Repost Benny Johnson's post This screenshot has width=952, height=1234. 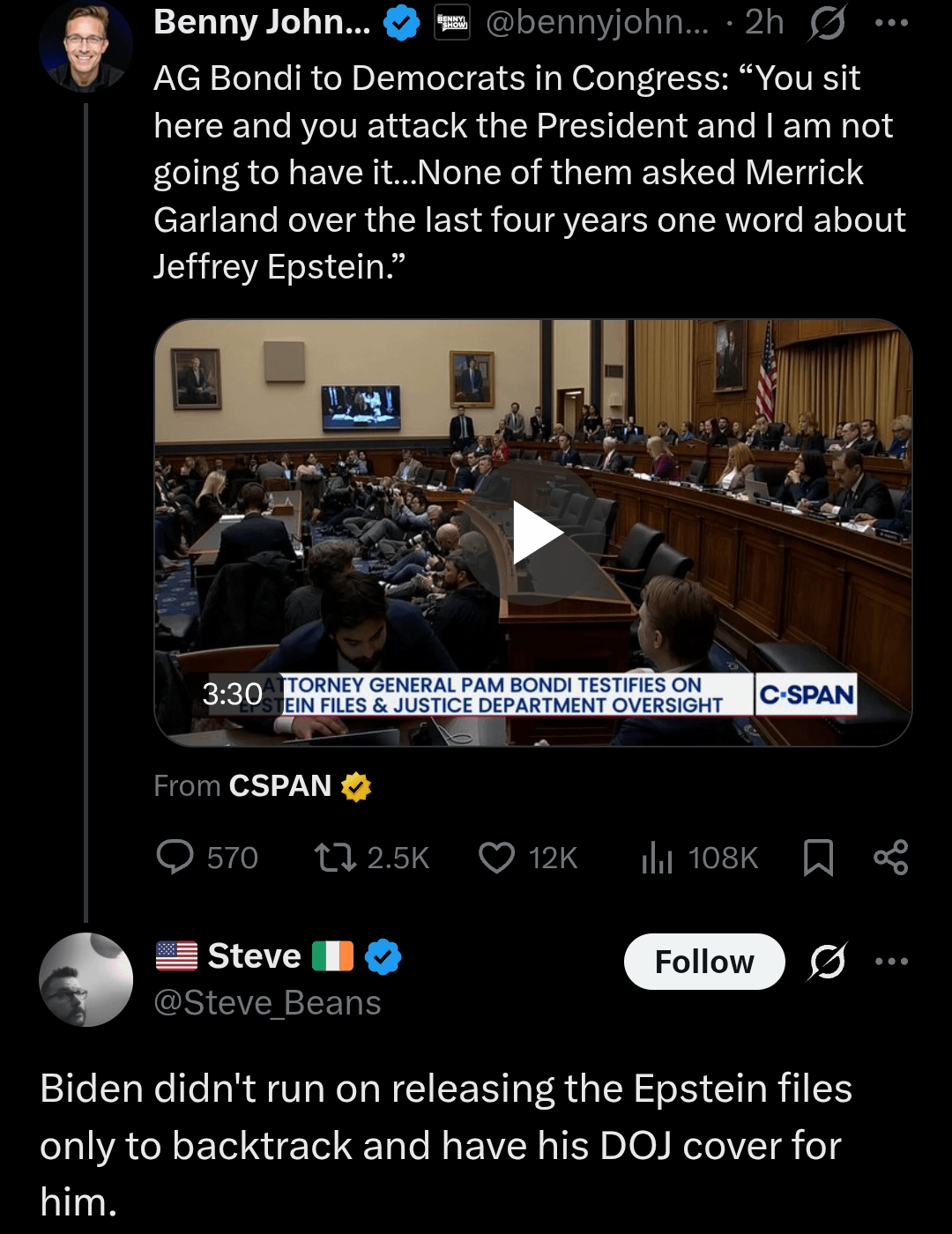[x=335, y=857]
